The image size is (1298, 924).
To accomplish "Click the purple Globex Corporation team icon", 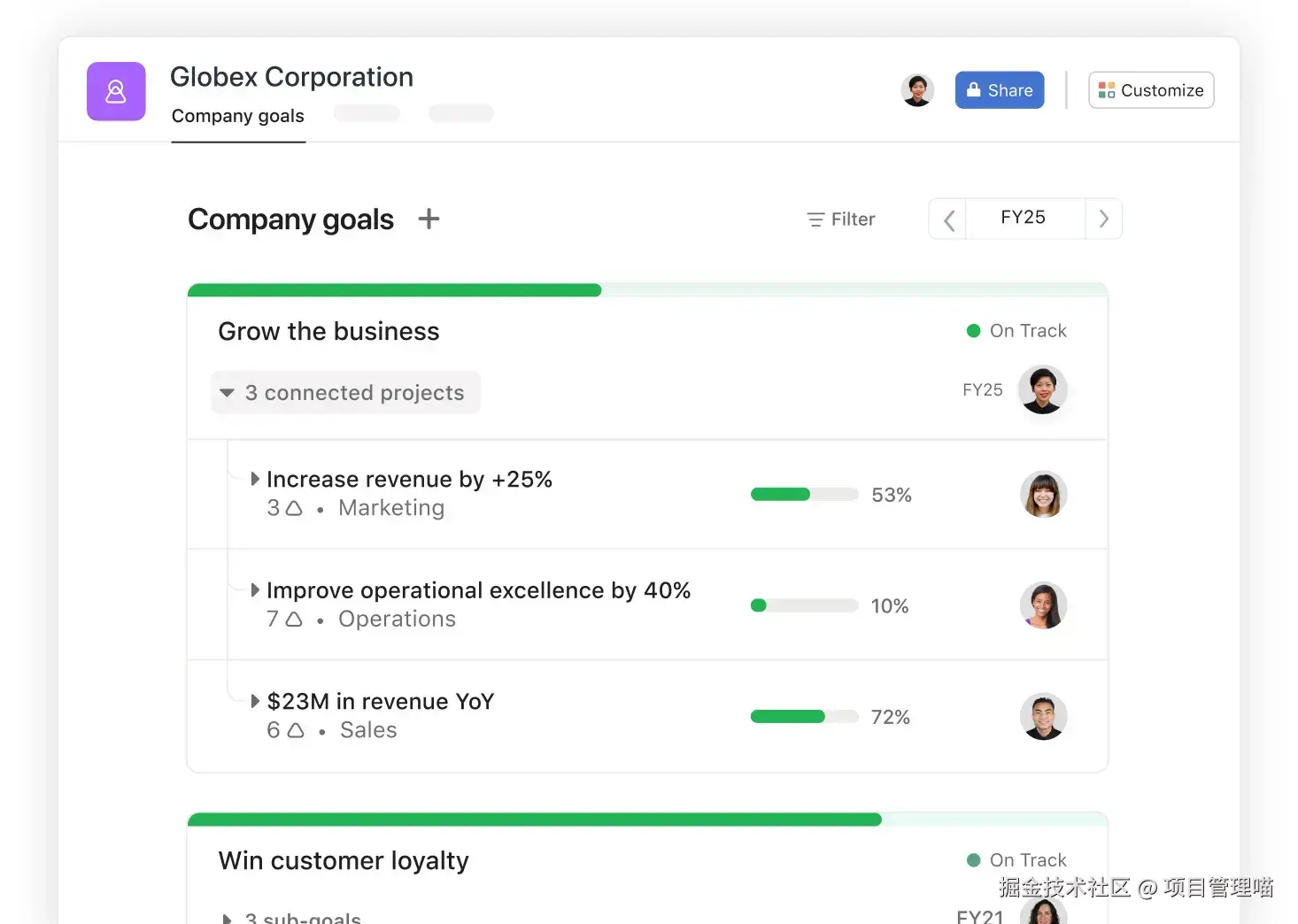I will click(116, 91).
